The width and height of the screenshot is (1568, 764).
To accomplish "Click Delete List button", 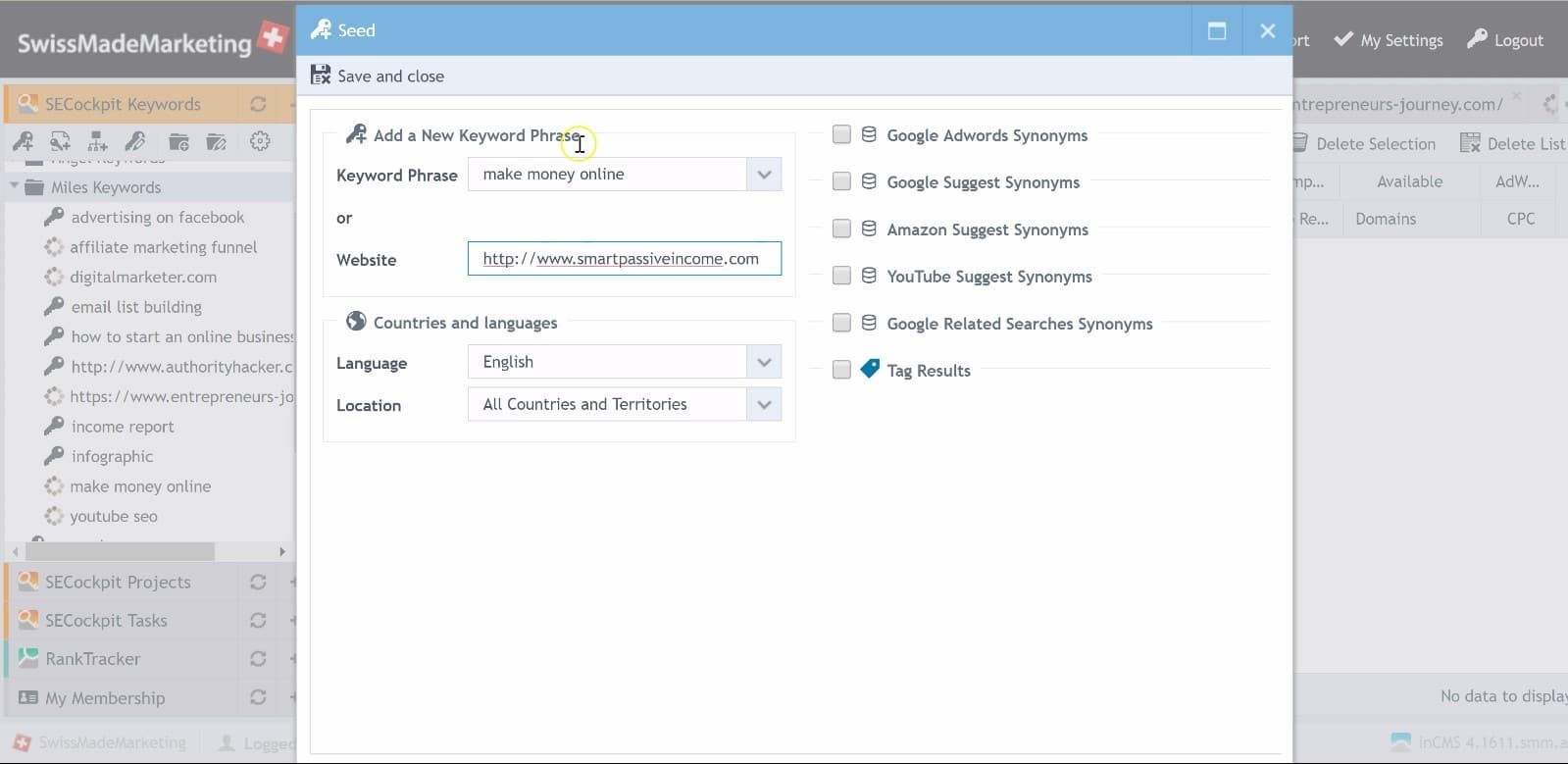I will (1512, 143).
